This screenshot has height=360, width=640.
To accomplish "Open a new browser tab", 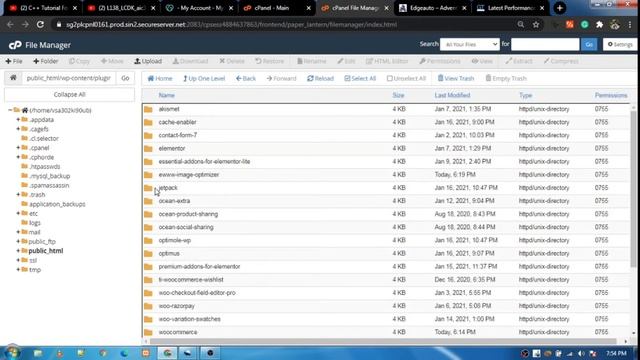I will point(560,8).
